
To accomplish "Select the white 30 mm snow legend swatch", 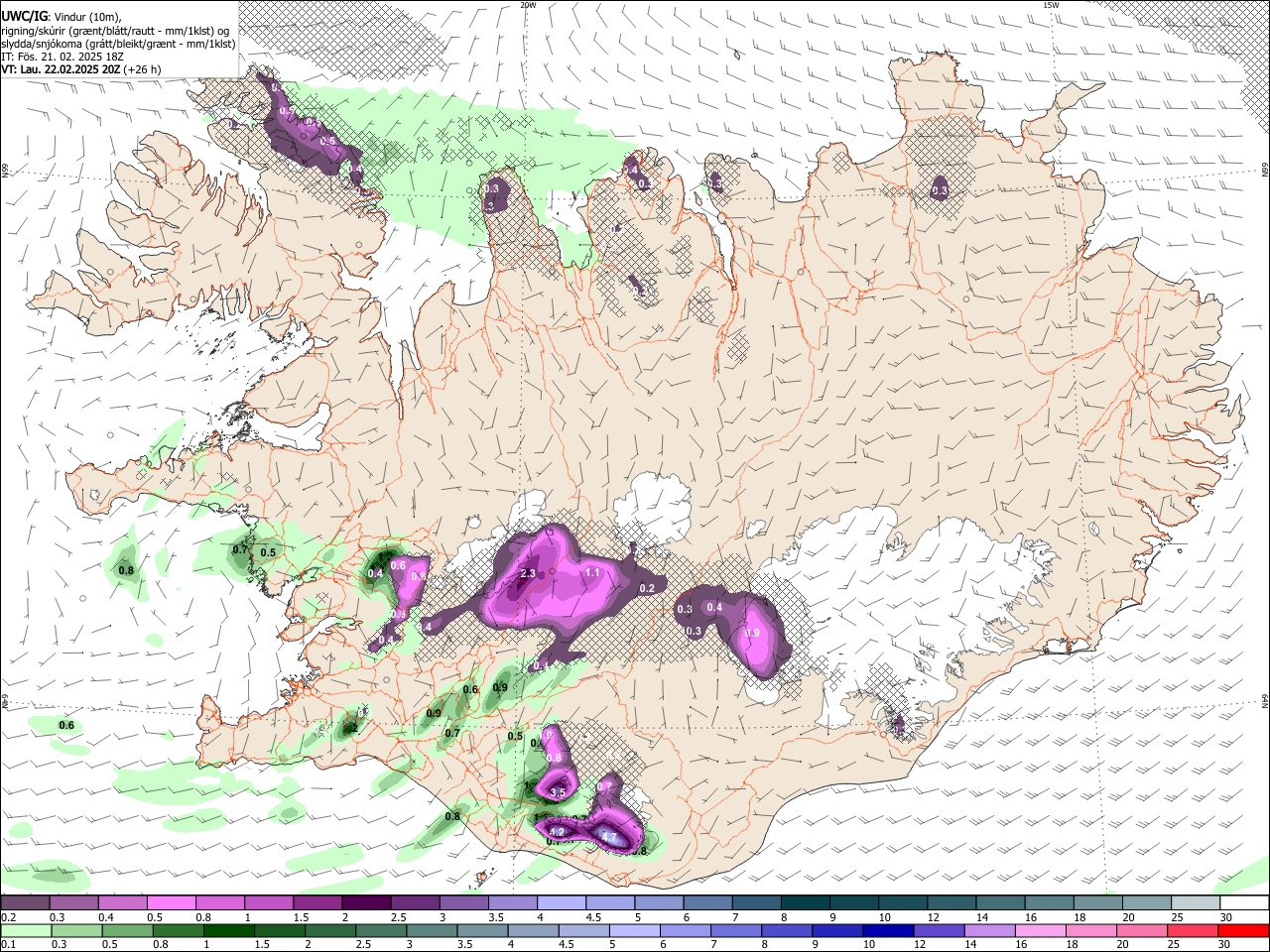I will 1244,903.
